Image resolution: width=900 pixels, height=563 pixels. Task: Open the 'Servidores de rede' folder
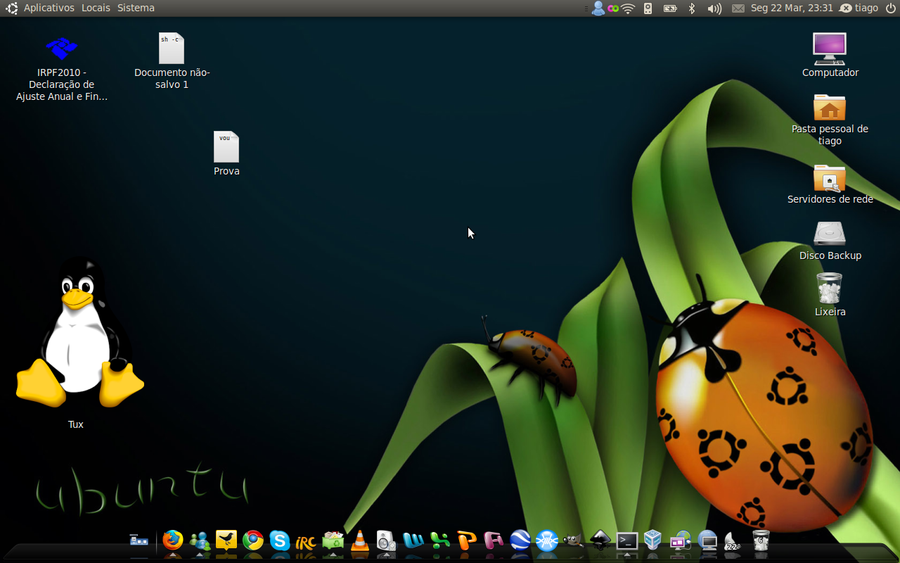[829, 184]
